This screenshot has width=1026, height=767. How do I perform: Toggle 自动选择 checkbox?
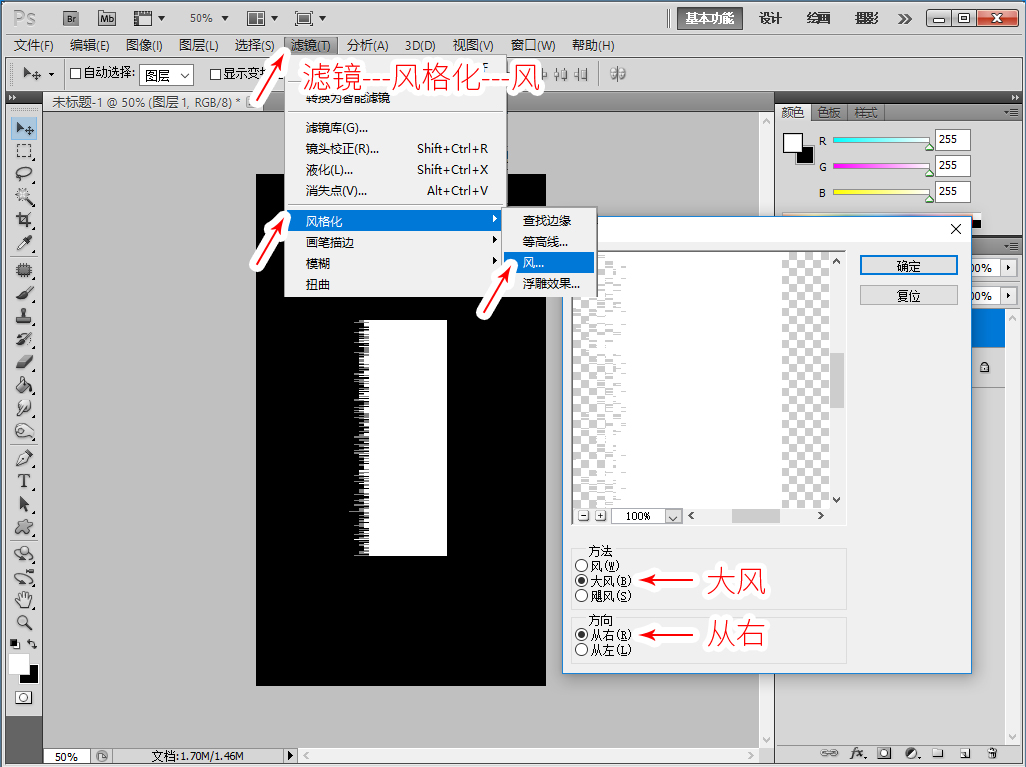point(75,73)
